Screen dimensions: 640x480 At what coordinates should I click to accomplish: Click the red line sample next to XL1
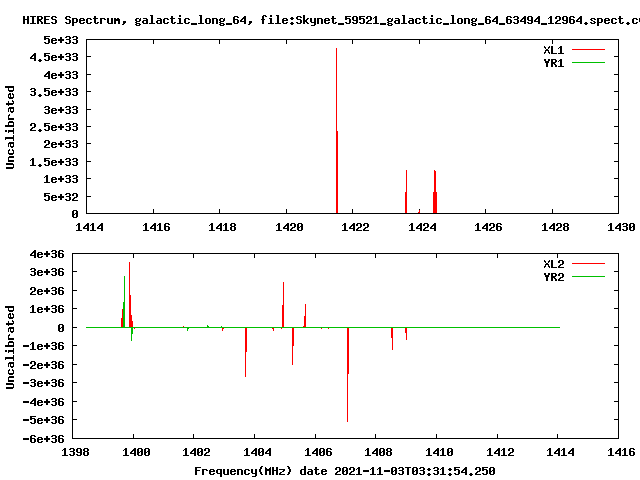coord(588,50)
